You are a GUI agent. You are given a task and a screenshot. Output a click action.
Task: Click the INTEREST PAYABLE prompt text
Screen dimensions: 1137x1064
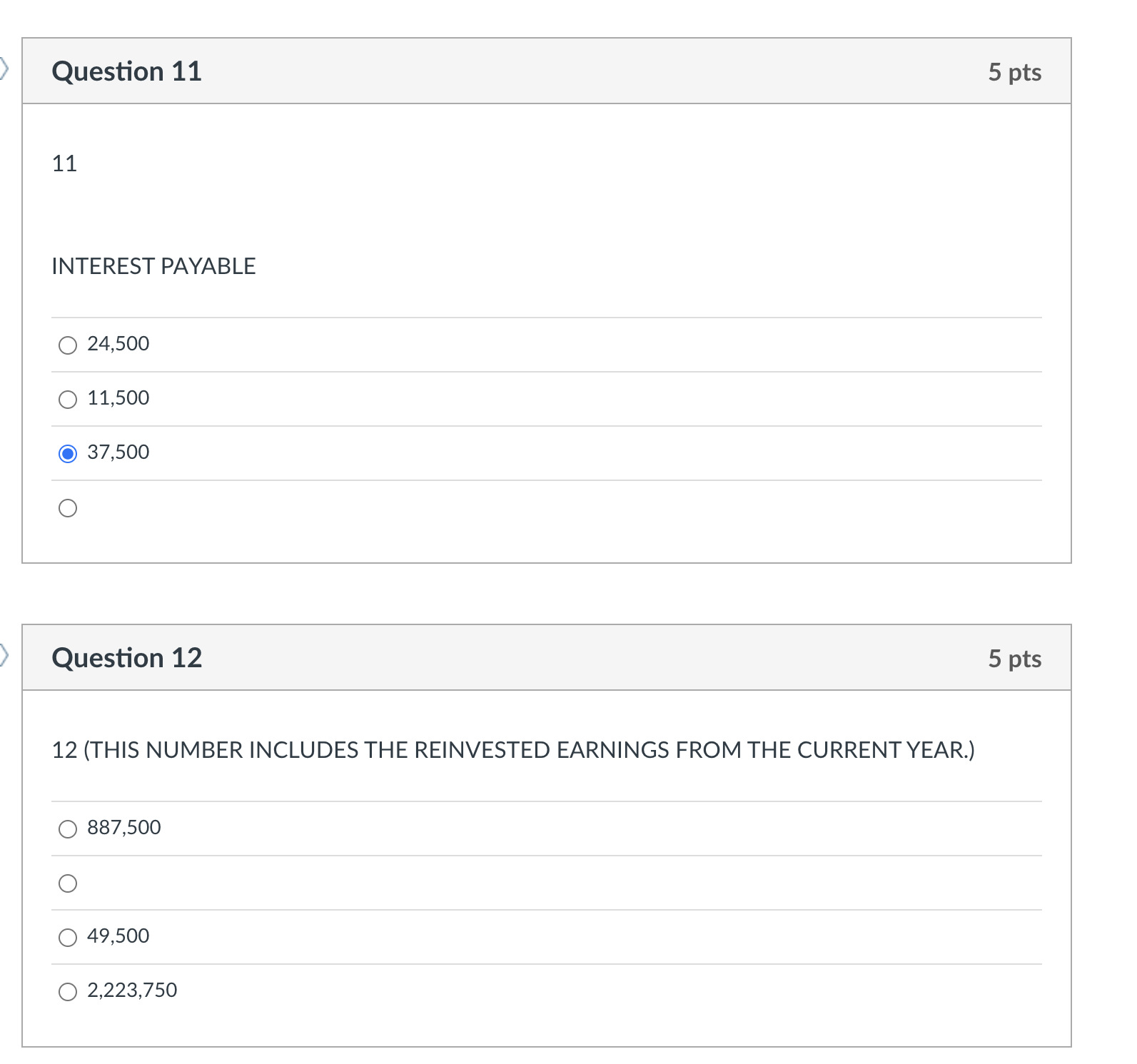click(153, 266)
